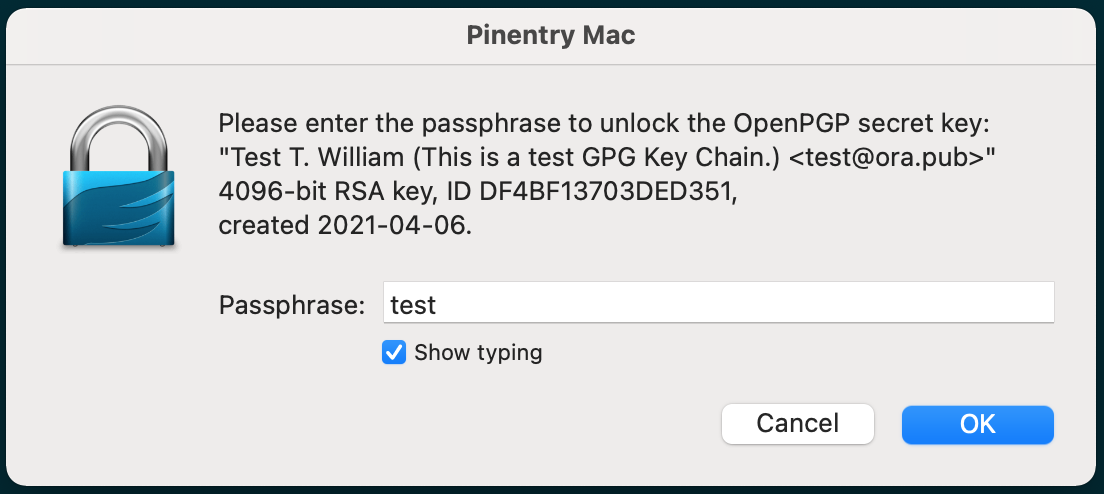Click the GPG padlock icon
Screen dimensions: 1104x494
click(119, 180)
